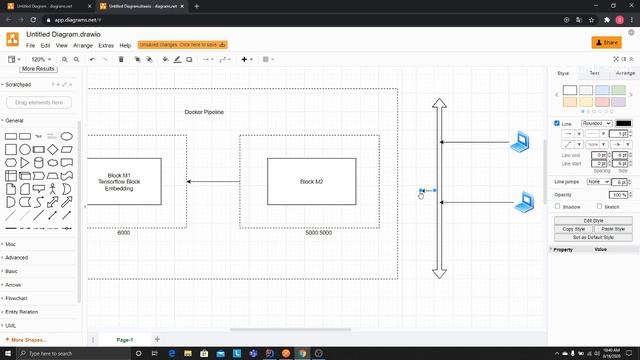This screenshot has height=360, width=640.
Task: Select the bidirectional arrow shape
Action: [52, 202]
